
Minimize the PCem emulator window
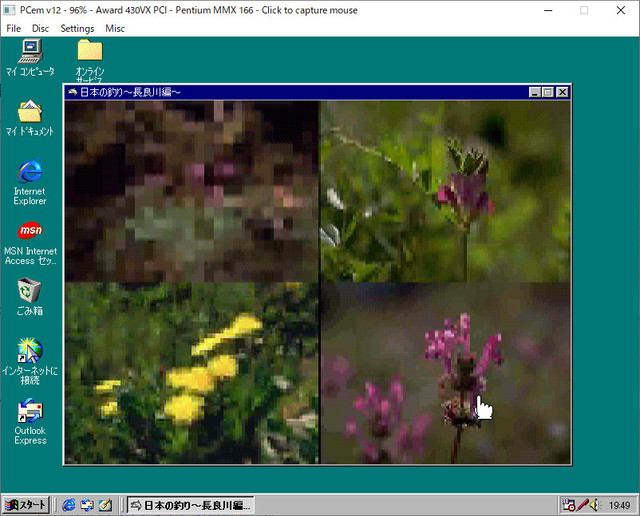click(548, 10)
